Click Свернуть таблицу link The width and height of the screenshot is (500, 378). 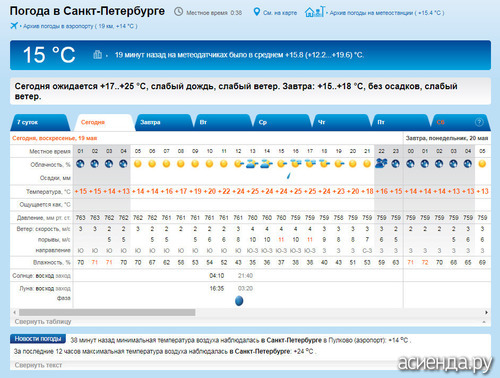pyautogui.click(x=43, y=322)
